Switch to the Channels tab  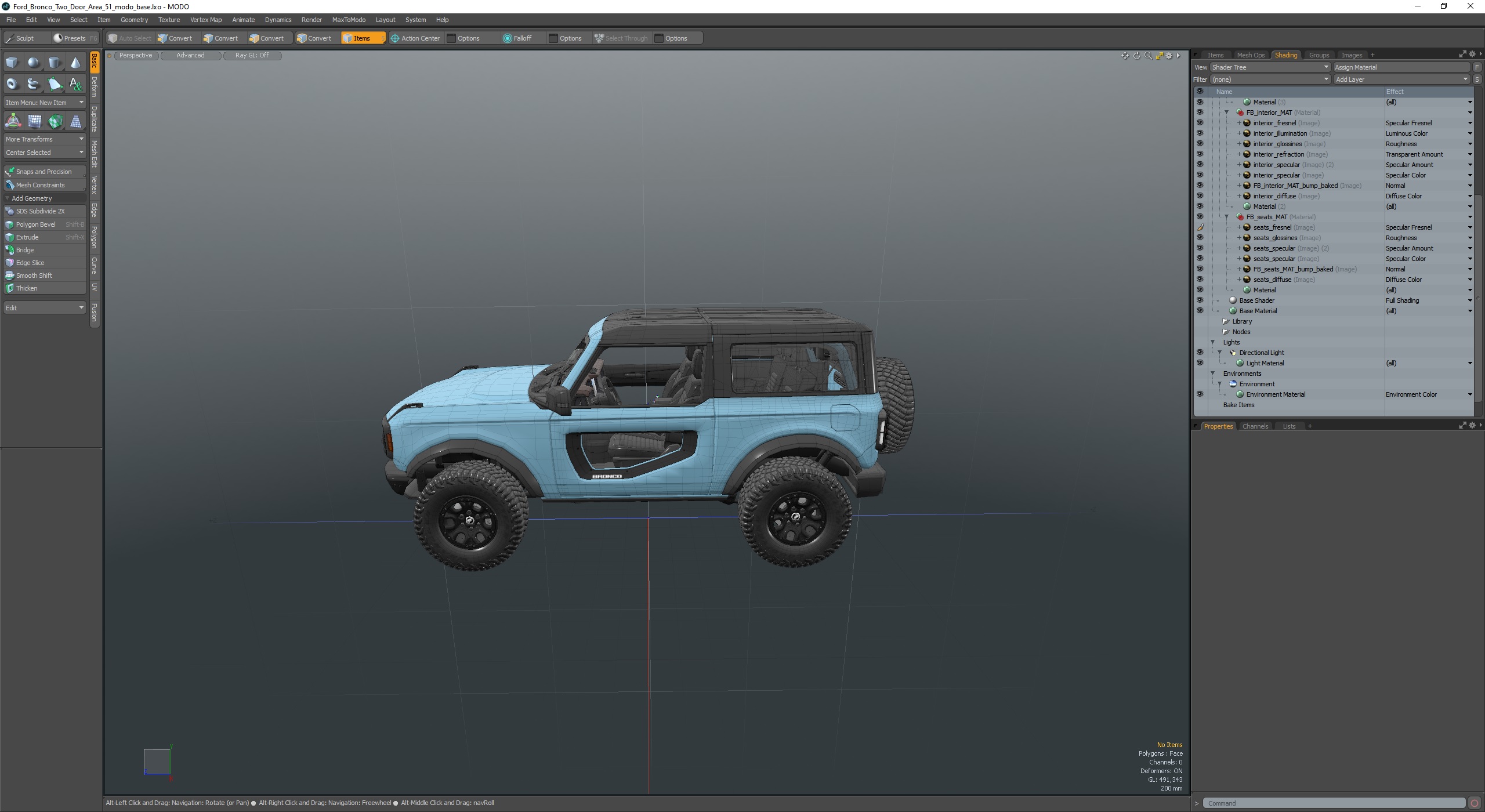(1255, 426)
